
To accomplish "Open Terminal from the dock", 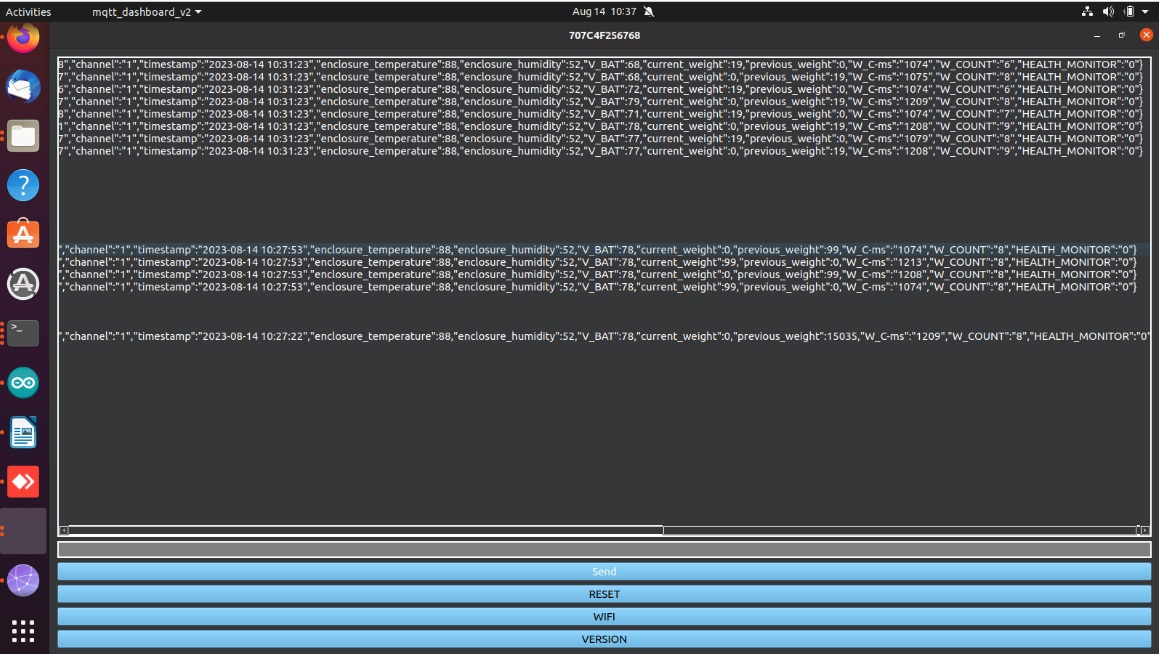I will [x=23, y=332].
